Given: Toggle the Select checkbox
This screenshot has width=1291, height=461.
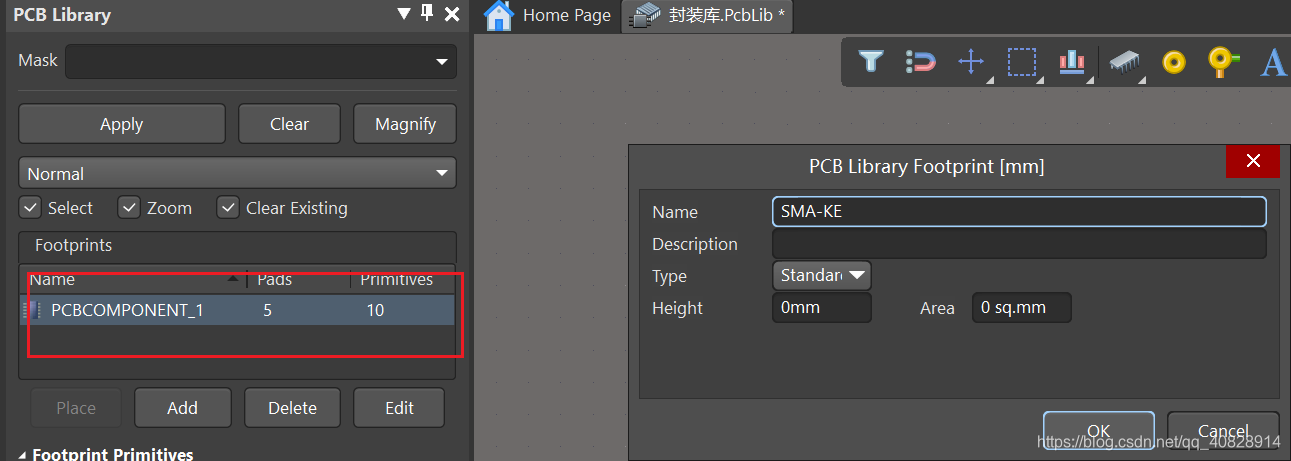Looking at the screenshot, I should (30, 208).
